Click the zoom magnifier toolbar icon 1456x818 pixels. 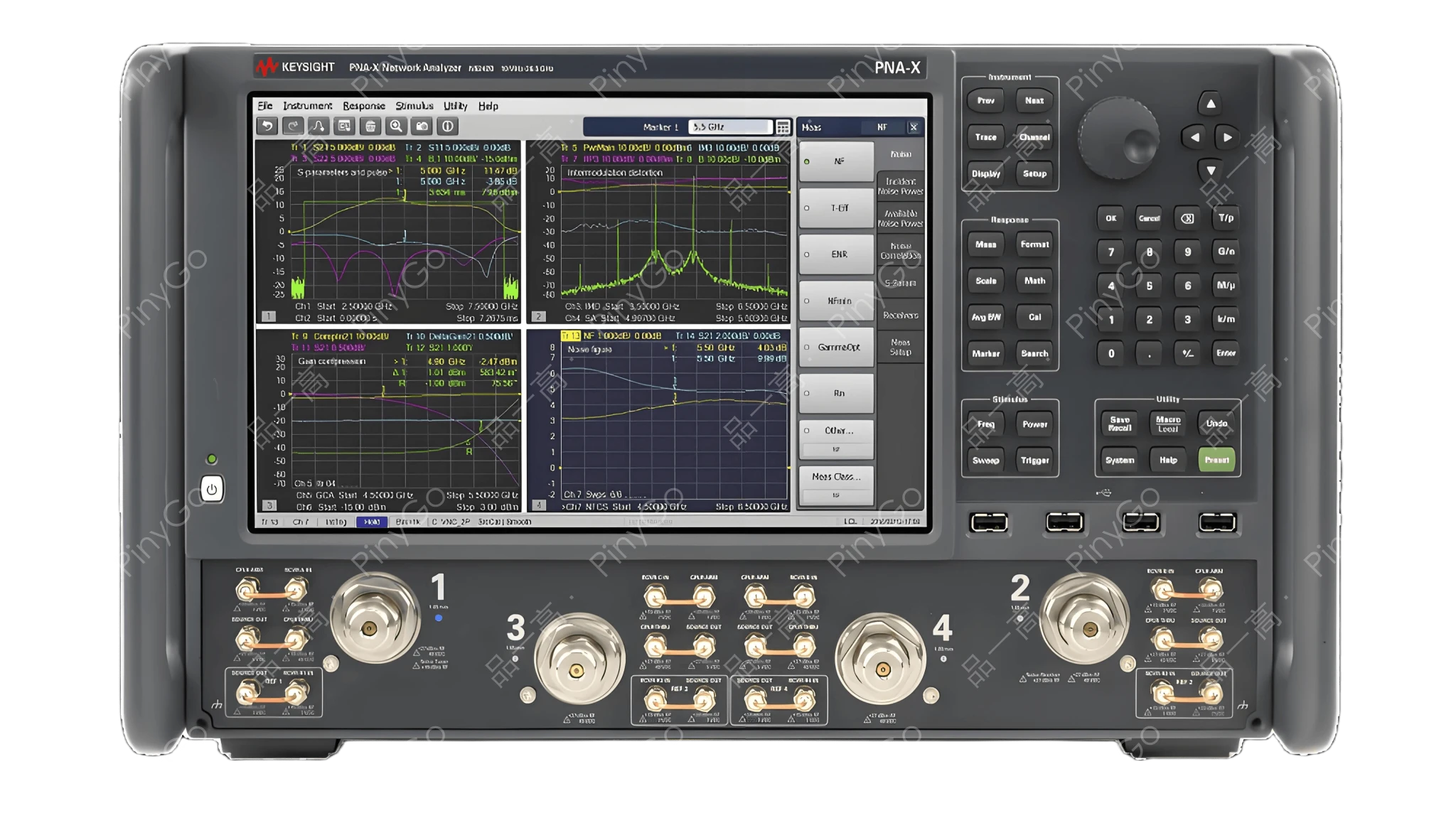click(396, 127)
